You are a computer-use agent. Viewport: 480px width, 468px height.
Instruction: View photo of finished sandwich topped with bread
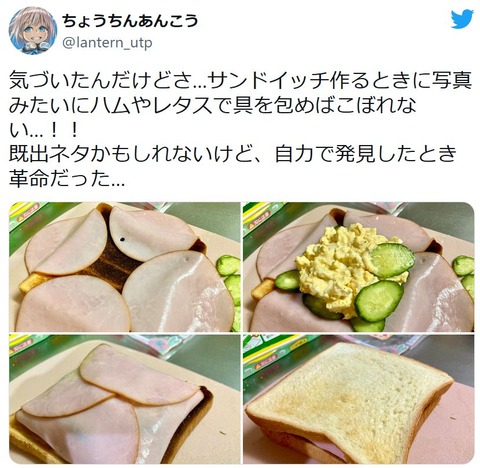click(x=359, y=399)
